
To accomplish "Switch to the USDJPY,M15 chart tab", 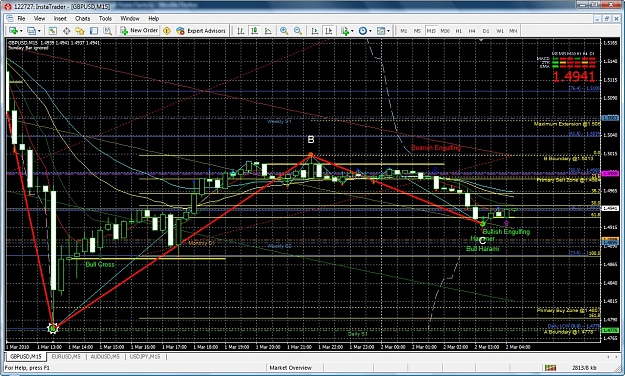I will pos(145,356).
